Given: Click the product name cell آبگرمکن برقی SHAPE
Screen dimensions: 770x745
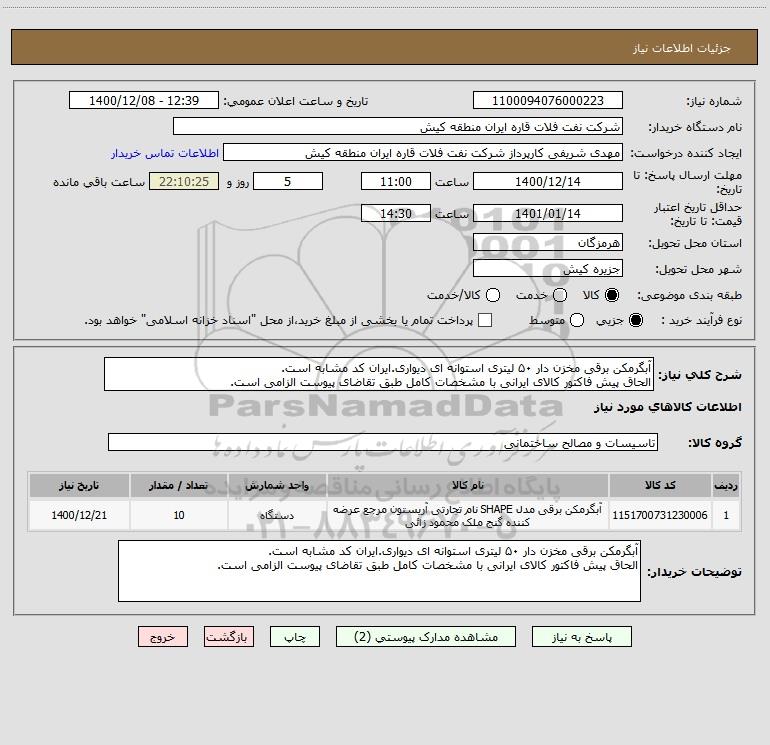Looking at the screenshot, I should click(468, 515).
